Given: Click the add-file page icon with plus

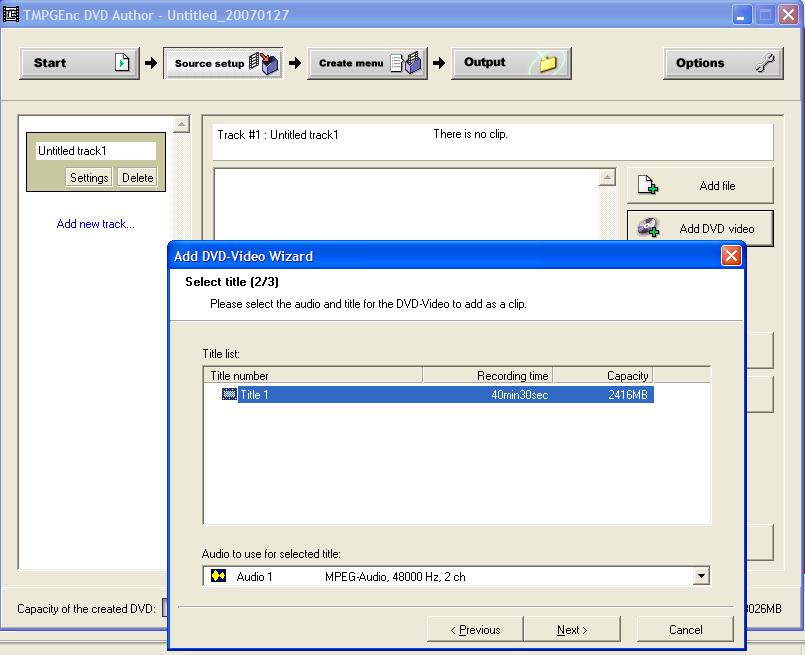Looking at the screenshot, I should coord(647,185).
